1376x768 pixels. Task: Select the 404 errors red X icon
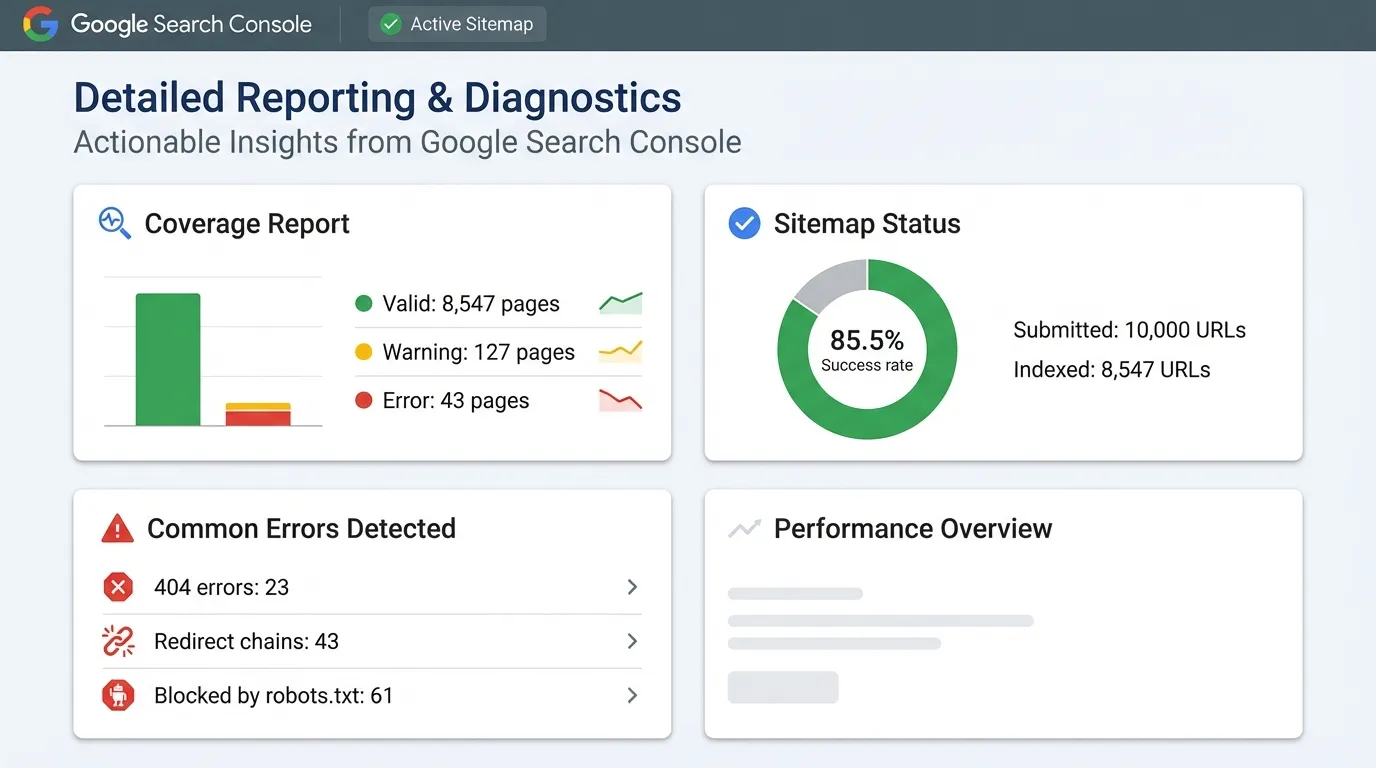tap(118, 587)
